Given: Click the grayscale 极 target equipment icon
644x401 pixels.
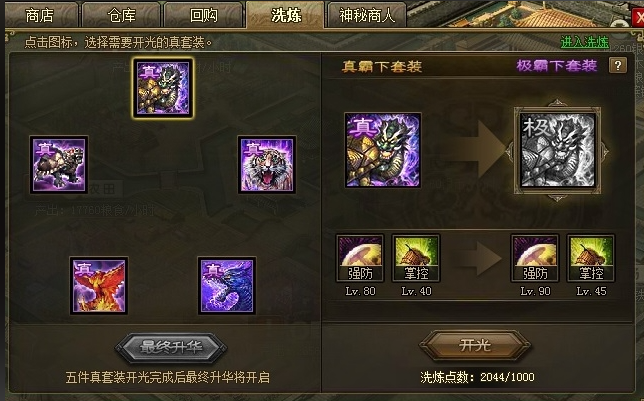Looking at the screenshot, I should 557,150.
